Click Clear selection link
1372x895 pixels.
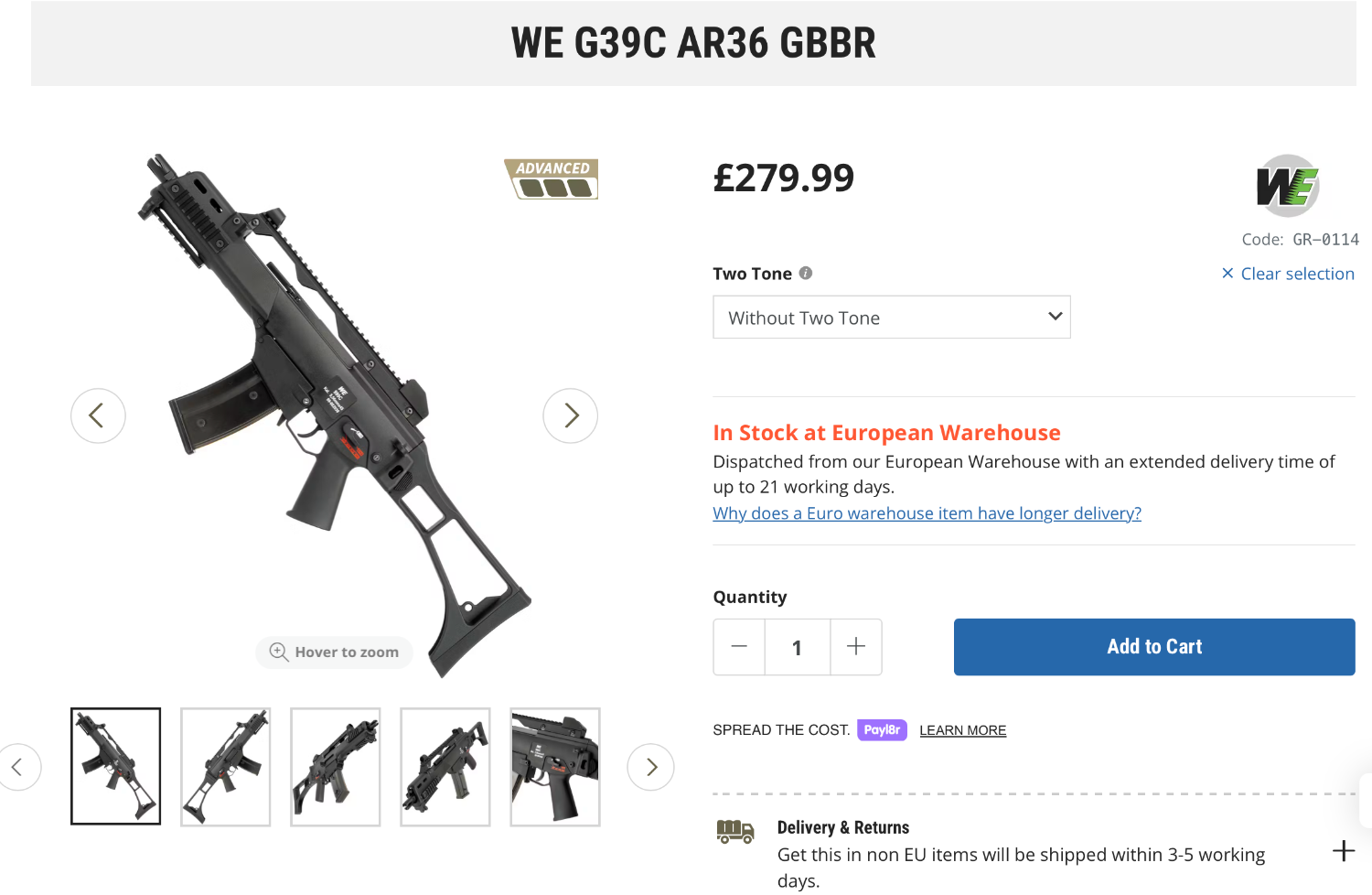(x=1288, y=274)
